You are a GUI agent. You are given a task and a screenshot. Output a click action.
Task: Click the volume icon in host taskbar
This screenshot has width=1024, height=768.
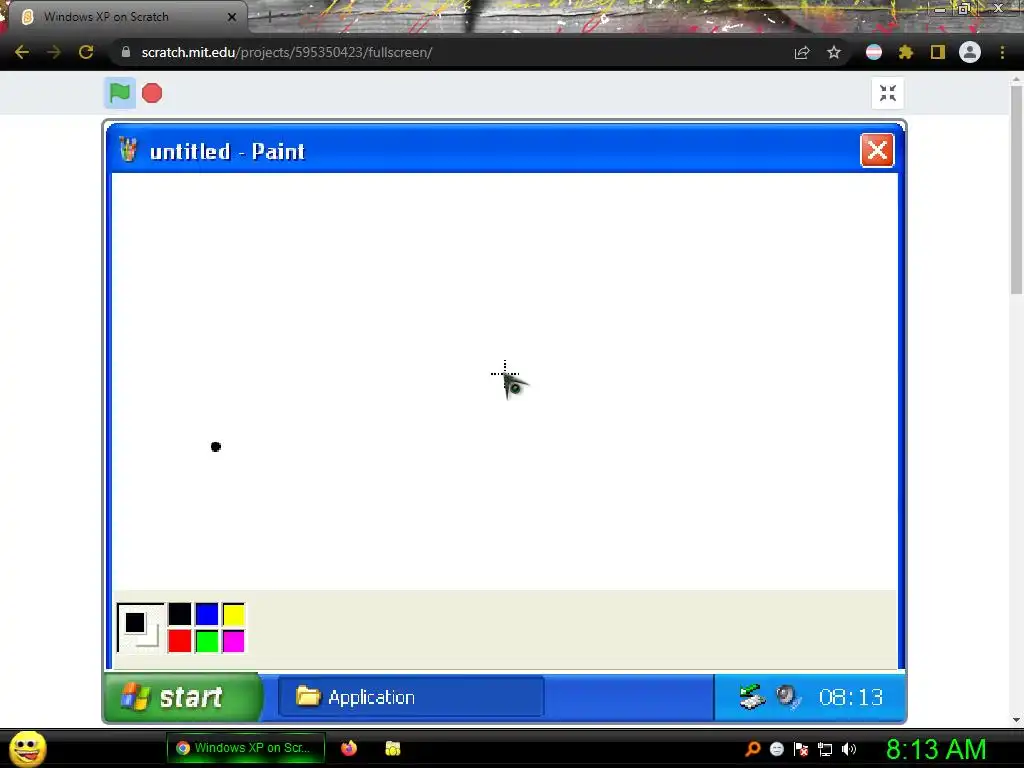point(849,749)
